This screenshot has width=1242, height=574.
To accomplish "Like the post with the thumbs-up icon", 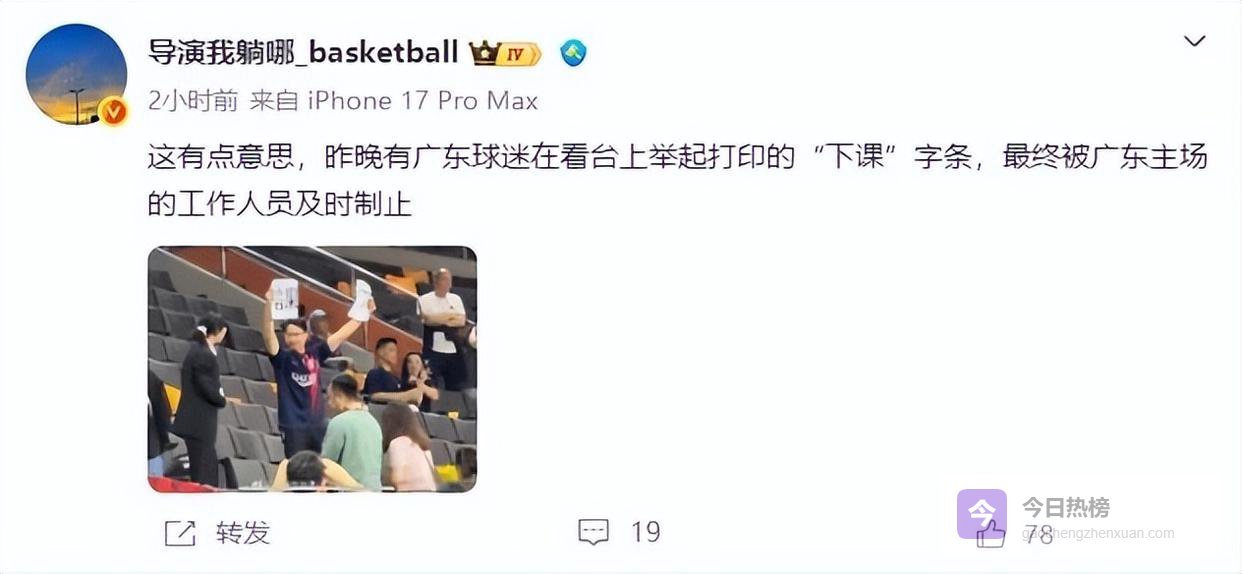I will (x=990, y=534).
